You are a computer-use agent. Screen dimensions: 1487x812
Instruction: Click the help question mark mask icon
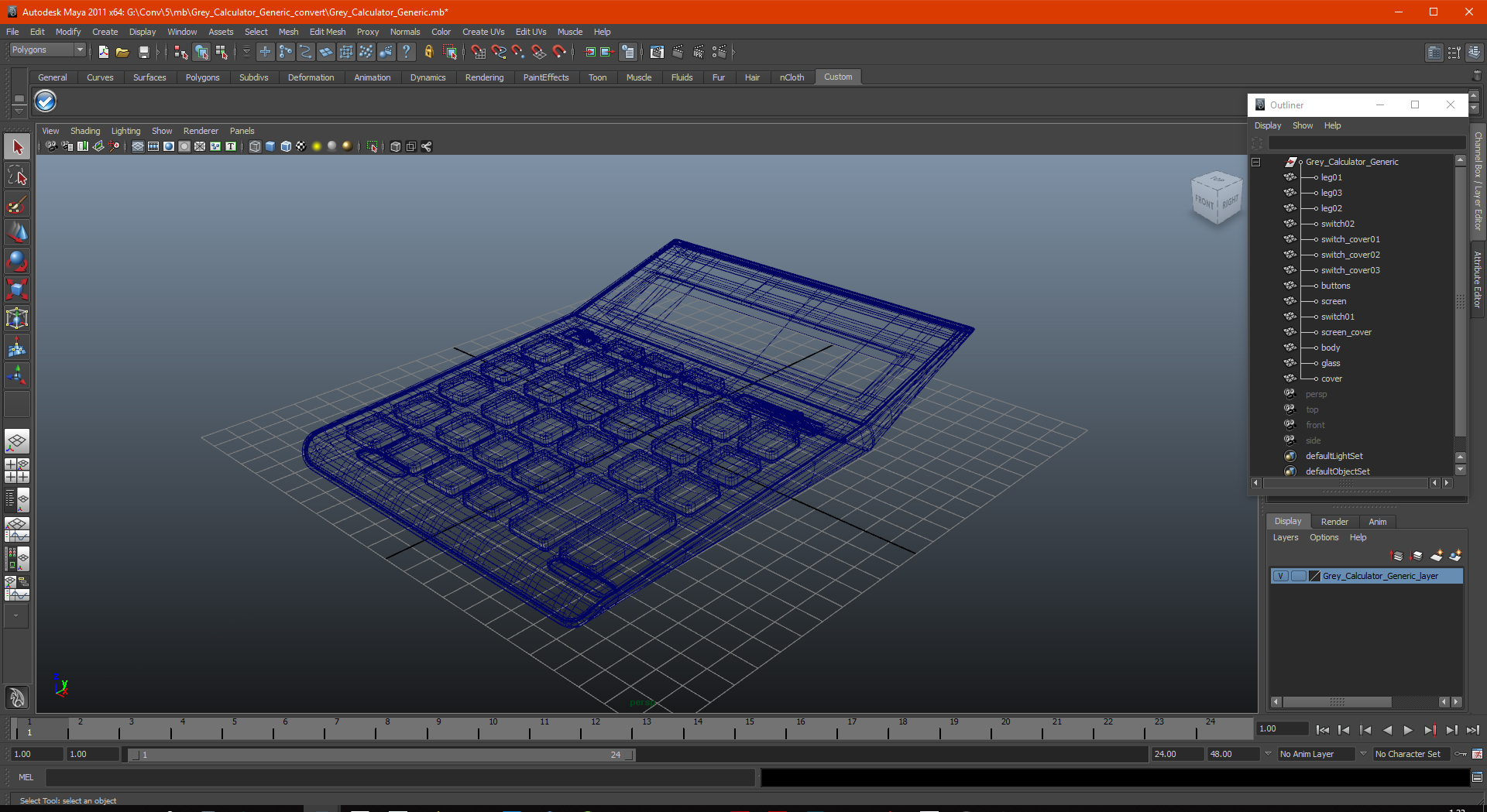coord(406,52)
